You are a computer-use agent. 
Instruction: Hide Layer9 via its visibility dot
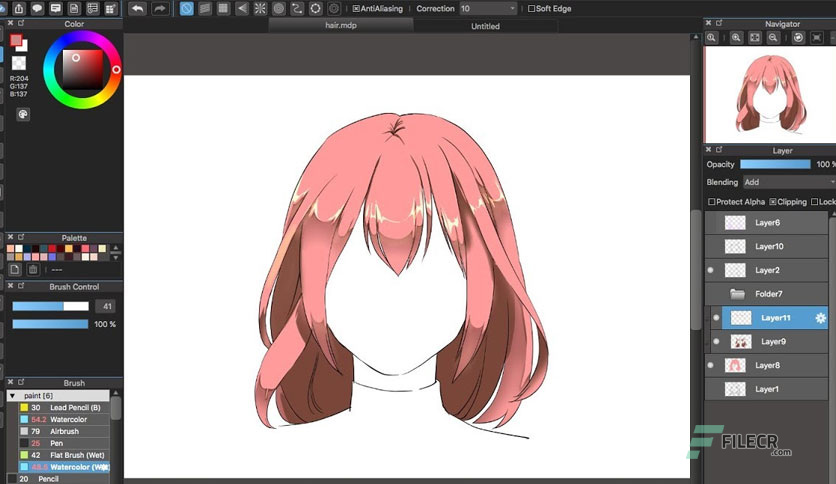716,341
